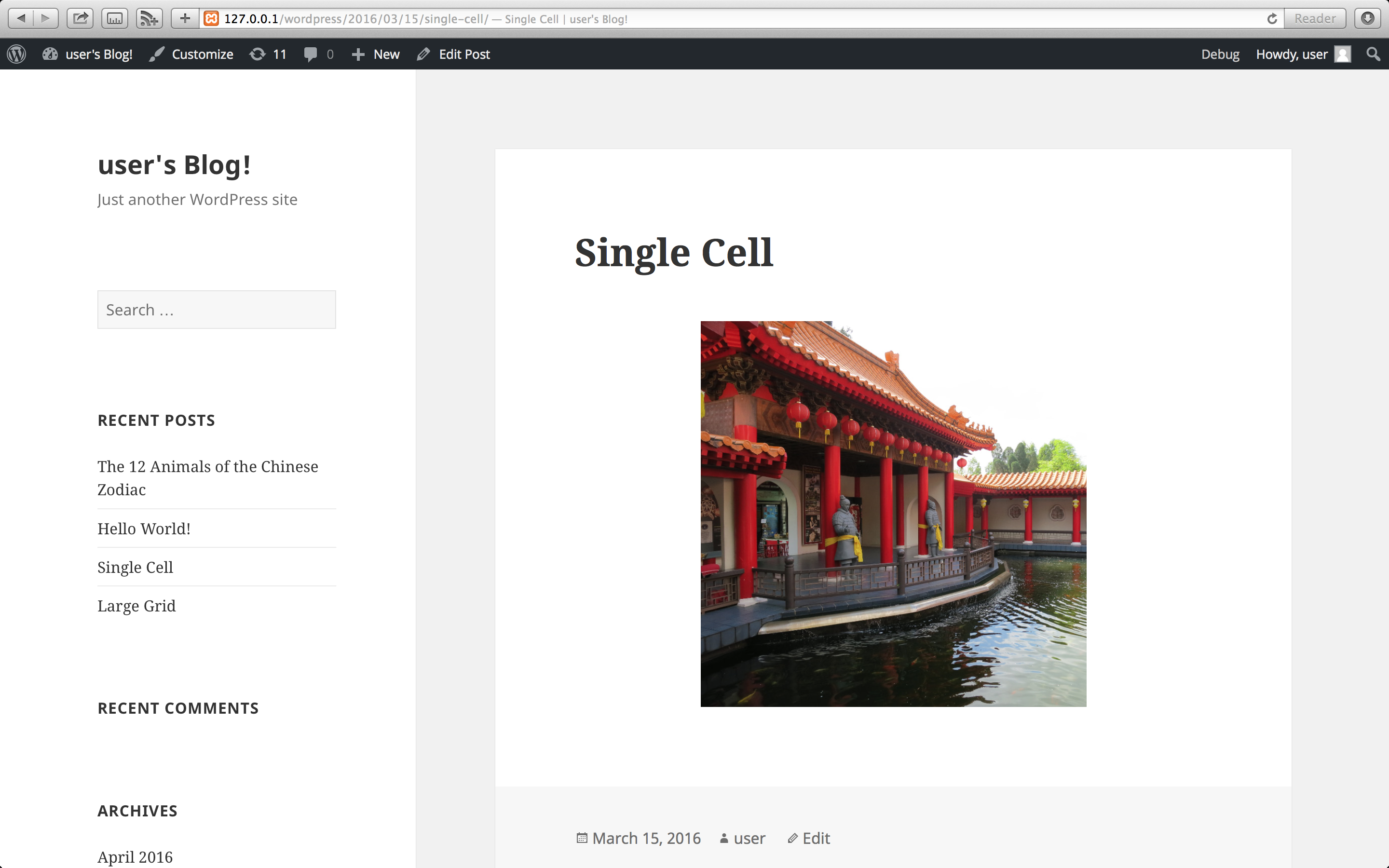Enable Reader mode
Viewport: 1389px width, 868px height.
pyautogui.click(x=1314, y=18)
